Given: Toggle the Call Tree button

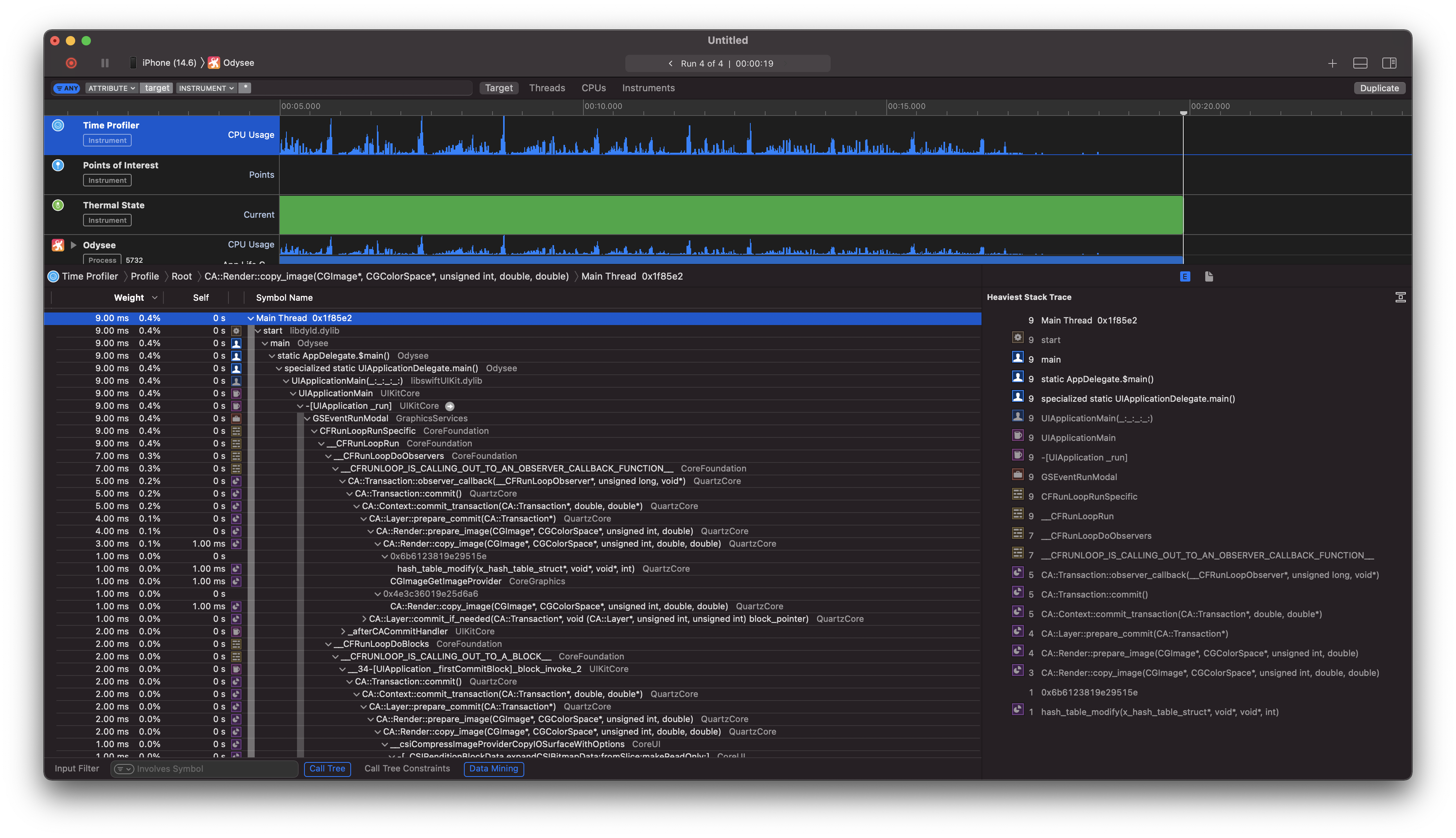Looking at the screenshot, I should 327,769.
